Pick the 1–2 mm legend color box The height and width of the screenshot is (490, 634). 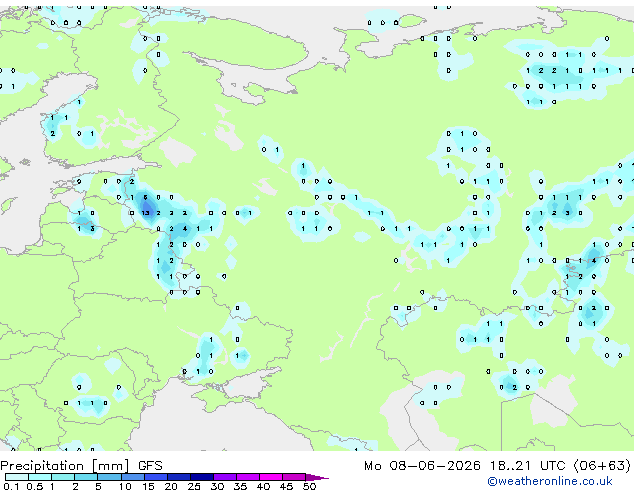click(63, 477)
